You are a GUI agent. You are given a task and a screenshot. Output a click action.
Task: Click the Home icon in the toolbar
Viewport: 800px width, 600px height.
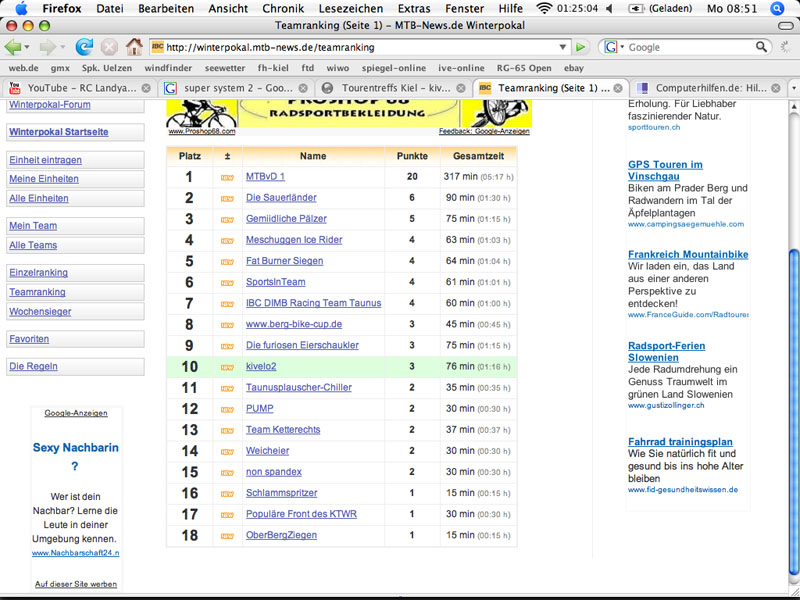click(134, 47)
